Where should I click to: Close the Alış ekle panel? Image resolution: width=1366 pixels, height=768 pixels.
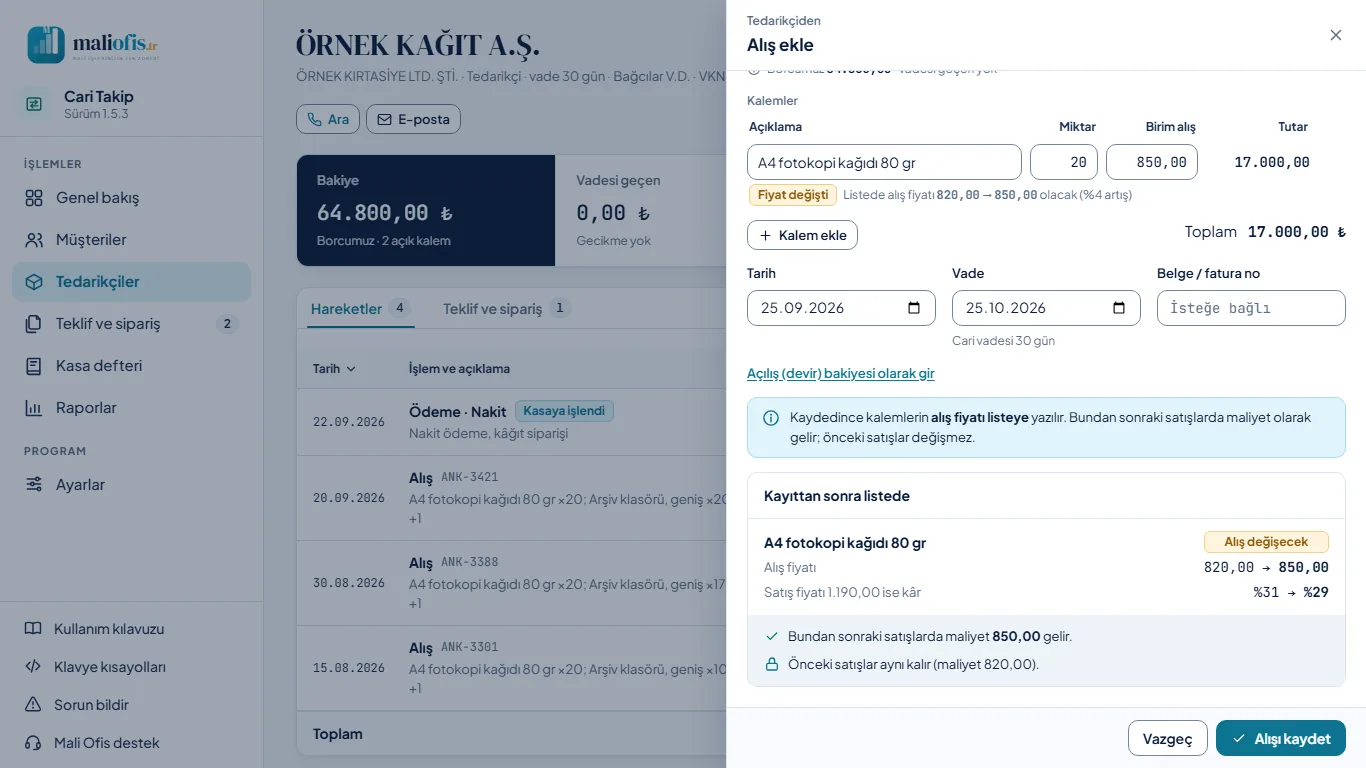[x=1335, y=35]
